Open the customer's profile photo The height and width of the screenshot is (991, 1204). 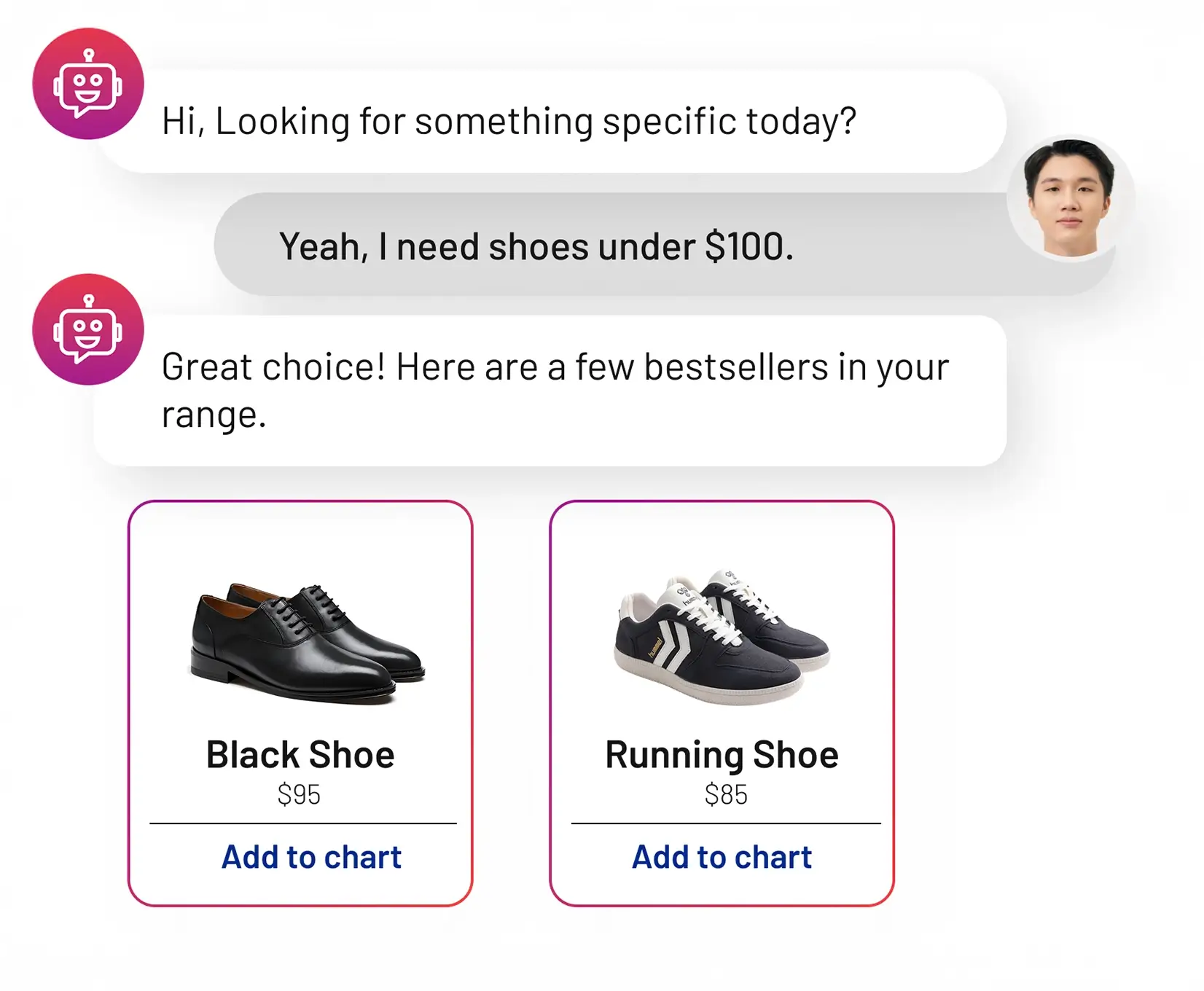[x=1069, y=198]
